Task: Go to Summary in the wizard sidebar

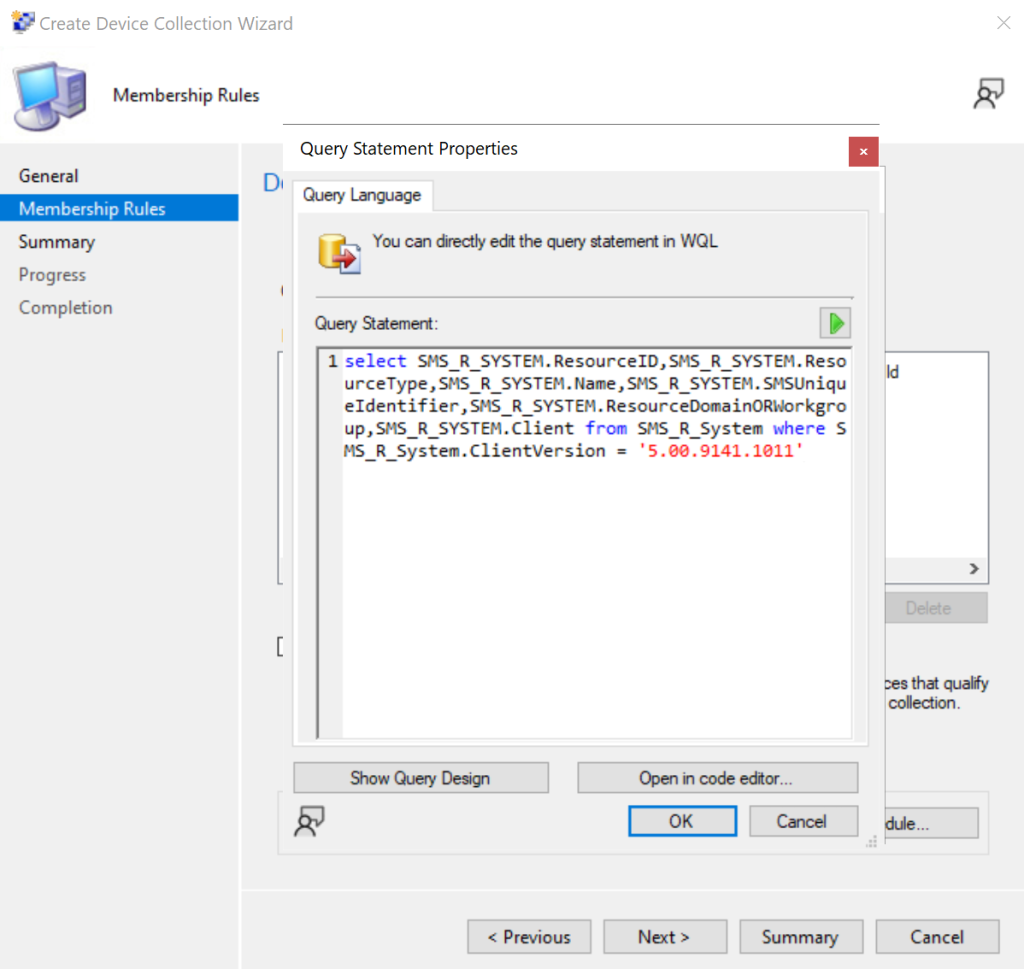Action: 57,242
